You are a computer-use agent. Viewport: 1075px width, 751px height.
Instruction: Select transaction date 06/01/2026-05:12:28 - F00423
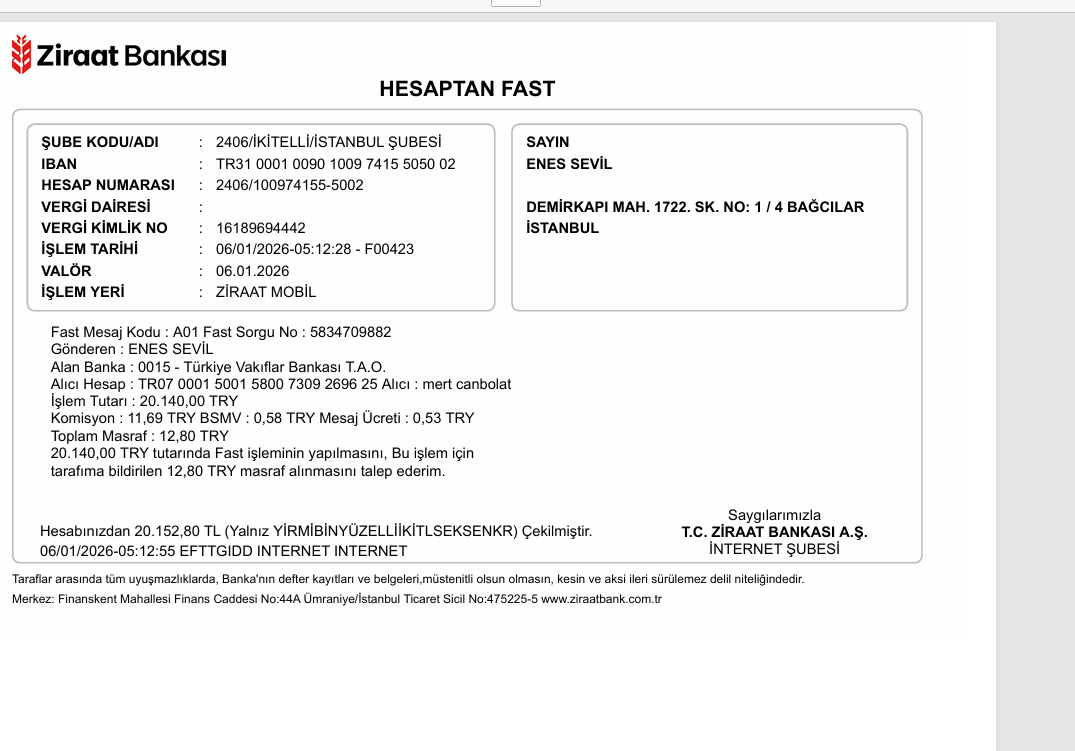(315, 249)
